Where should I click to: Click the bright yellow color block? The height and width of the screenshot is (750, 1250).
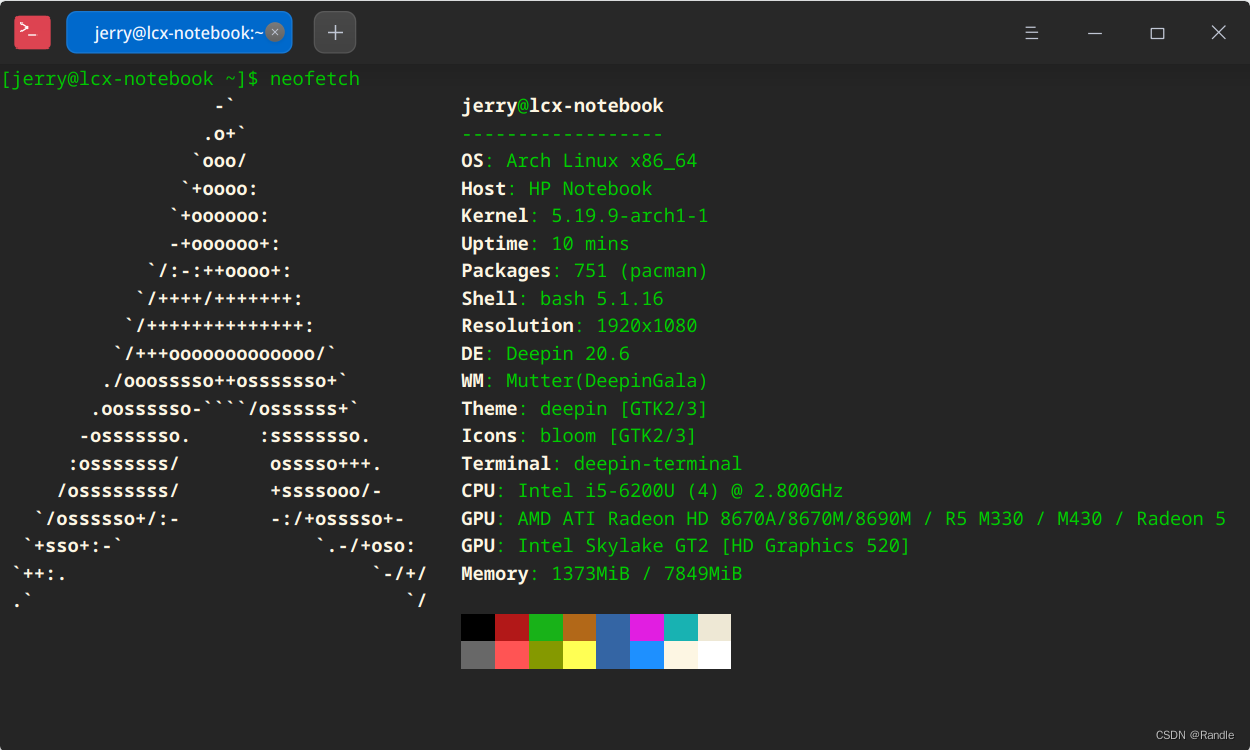pos(580,655)
